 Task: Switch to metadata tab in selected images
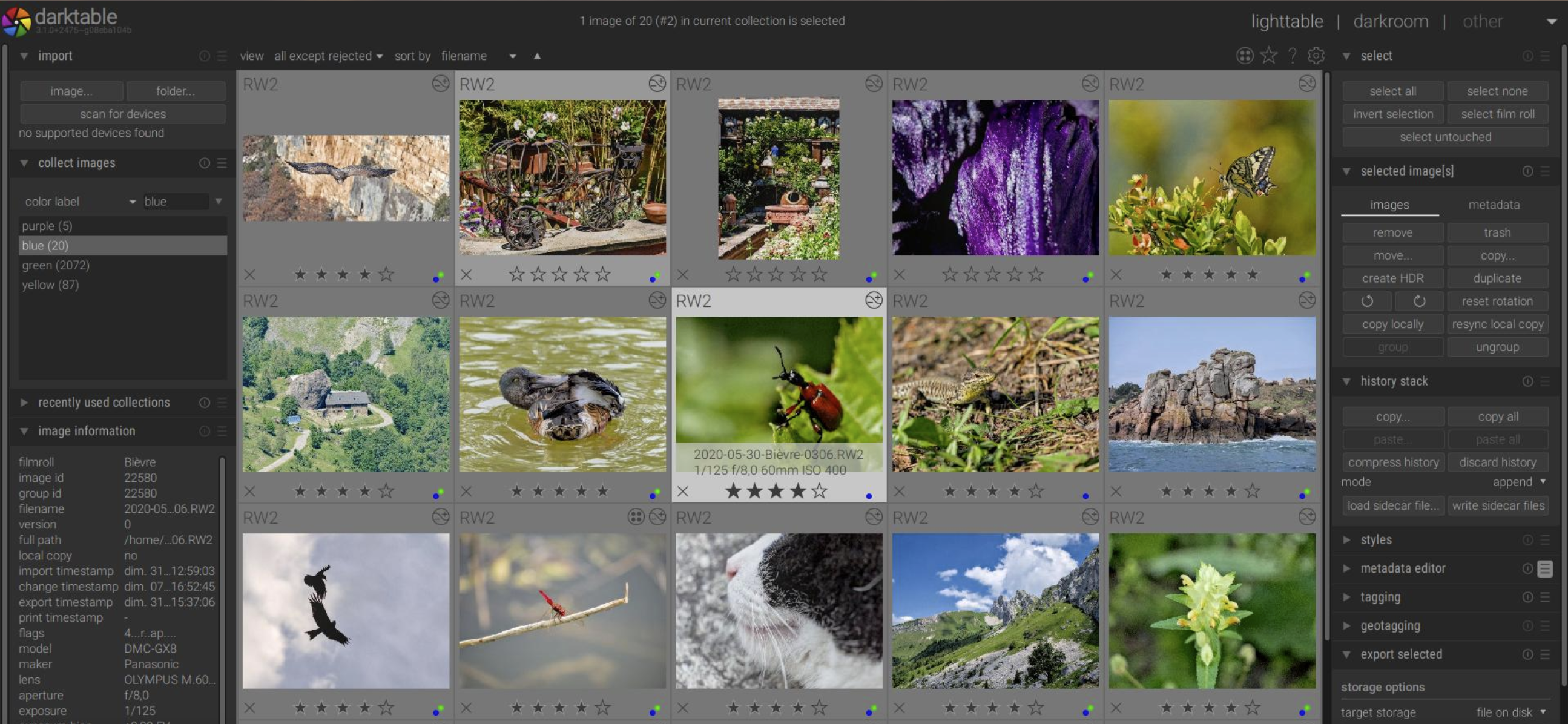pyautogui.click(x=1493, y=205)
